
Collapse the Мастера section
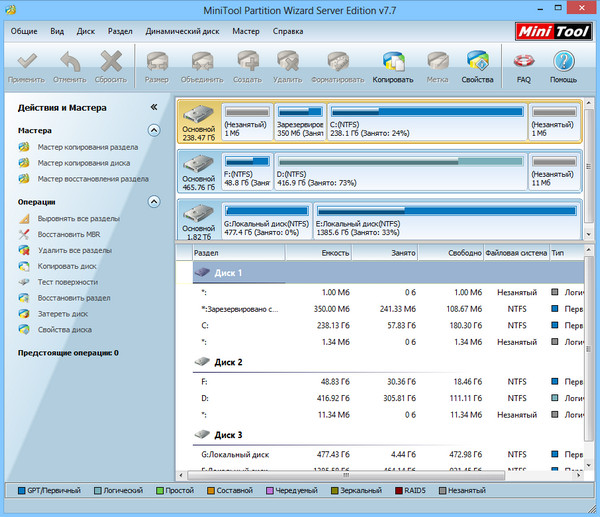[x=153, y=130]
